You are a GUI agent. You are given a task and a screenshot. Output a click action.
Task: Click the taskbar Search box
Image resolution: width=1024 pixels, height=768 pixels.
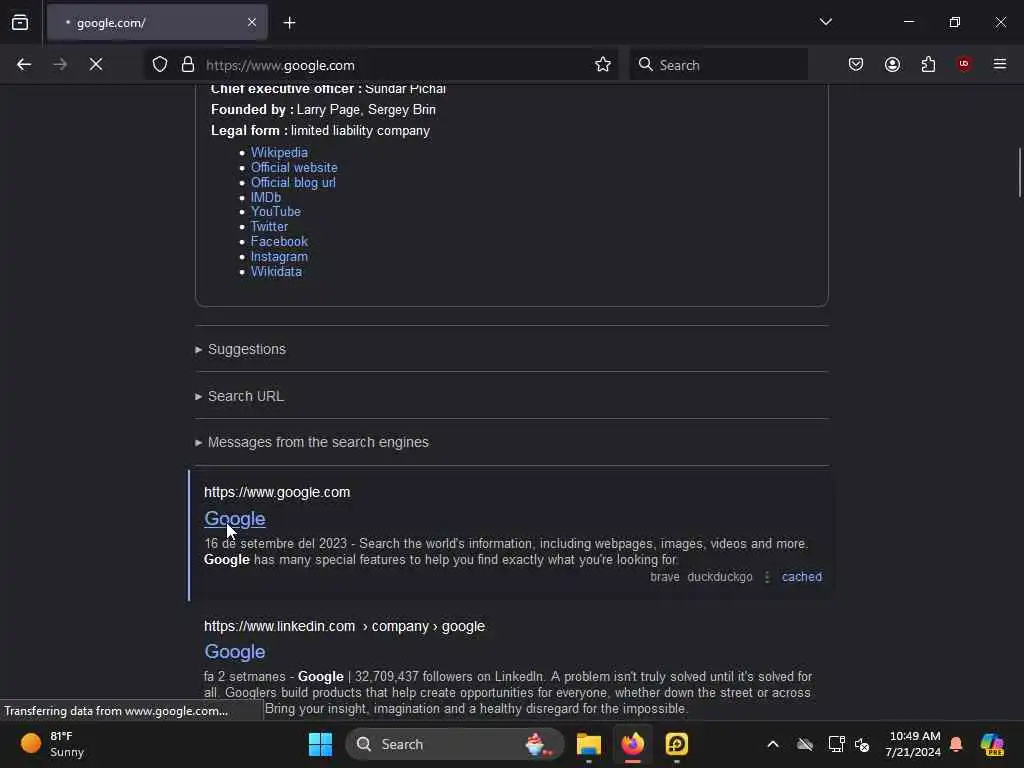click(455, 744)
